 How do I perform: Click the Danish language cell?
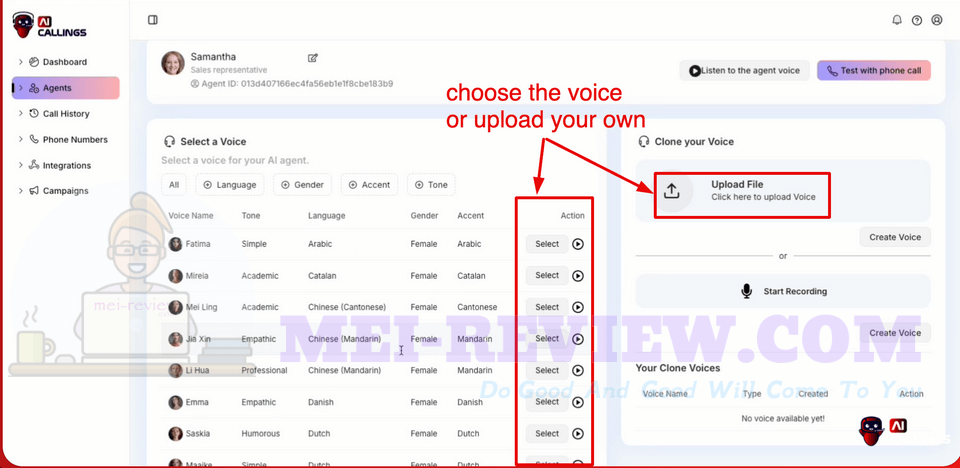tap(321, 402)
